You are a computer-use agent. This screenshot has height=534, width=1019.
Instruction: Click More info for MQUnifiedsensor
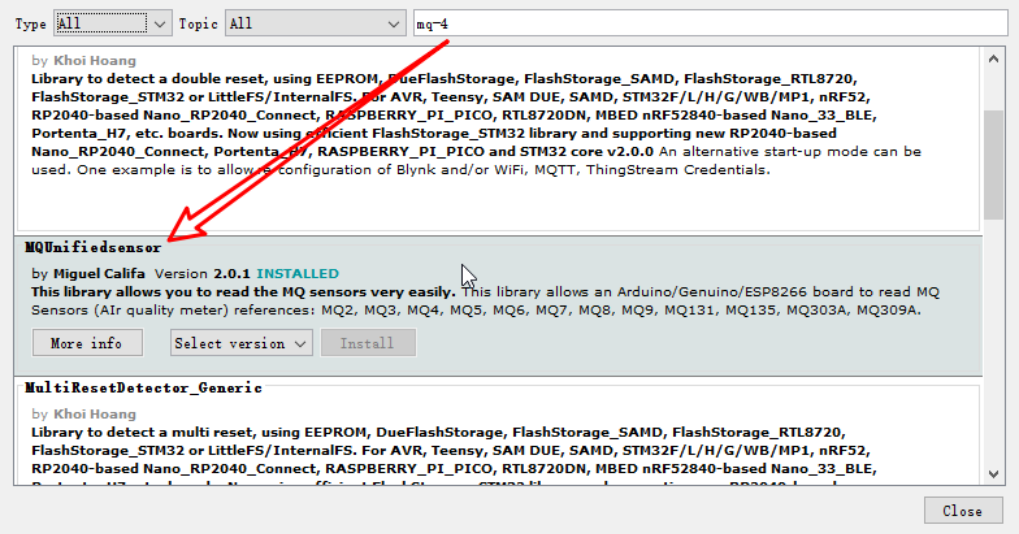pos(87,343)
